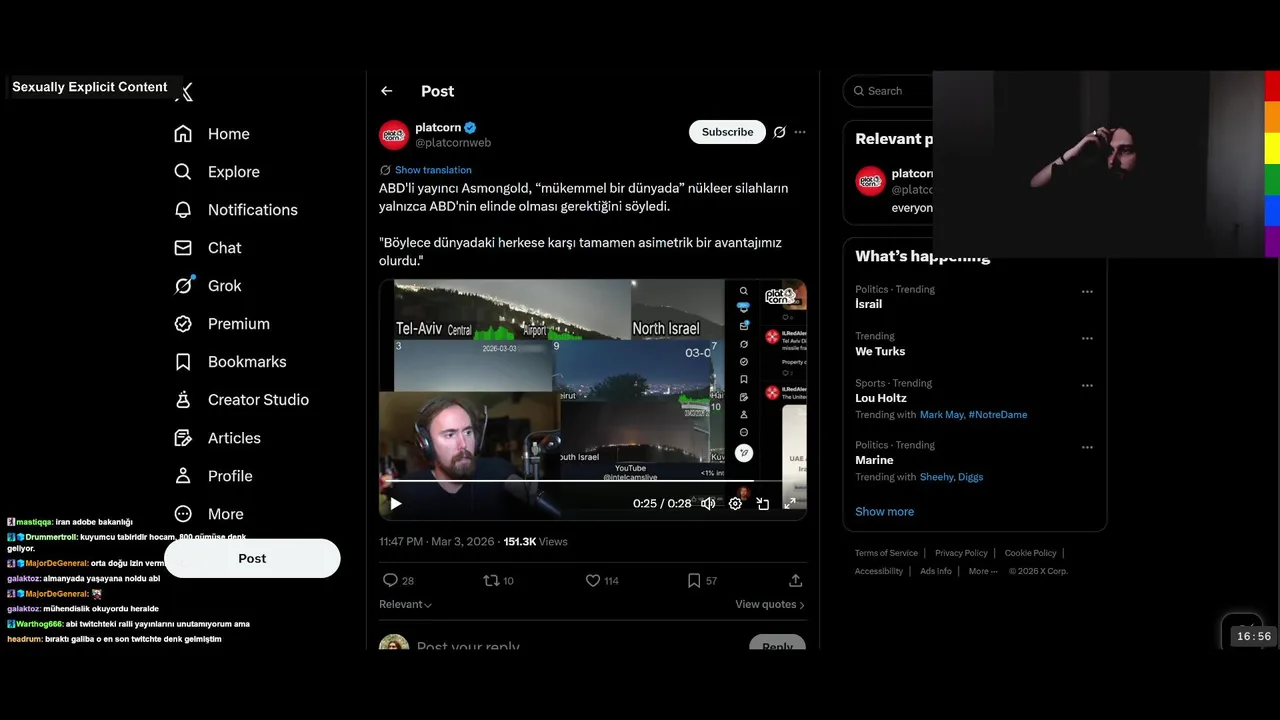1280x720 pixels.
Task: Click the 151.3K Views count
Action: 535,542
